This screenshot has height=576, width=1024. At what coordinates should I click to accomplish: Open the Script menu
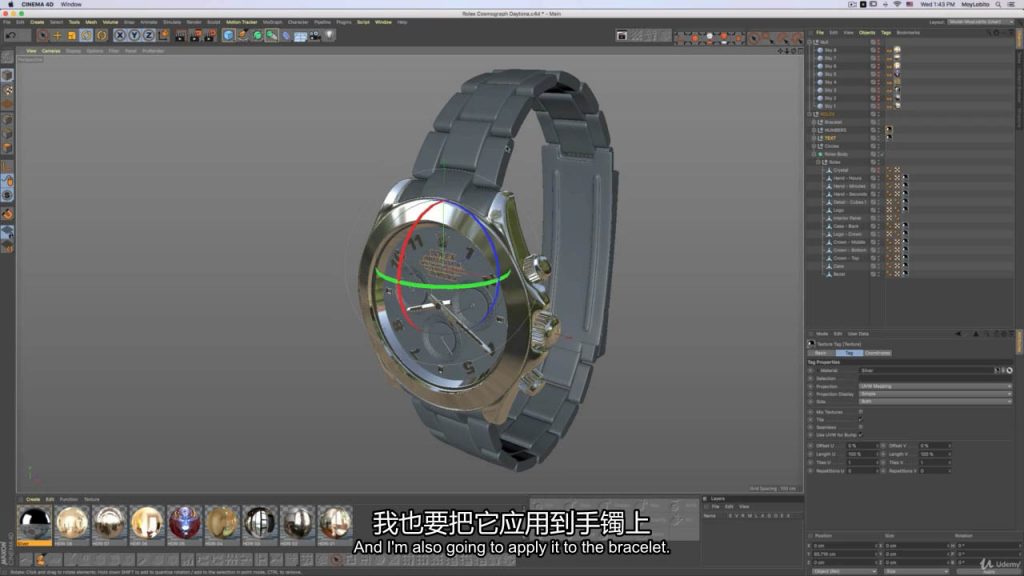363,22
